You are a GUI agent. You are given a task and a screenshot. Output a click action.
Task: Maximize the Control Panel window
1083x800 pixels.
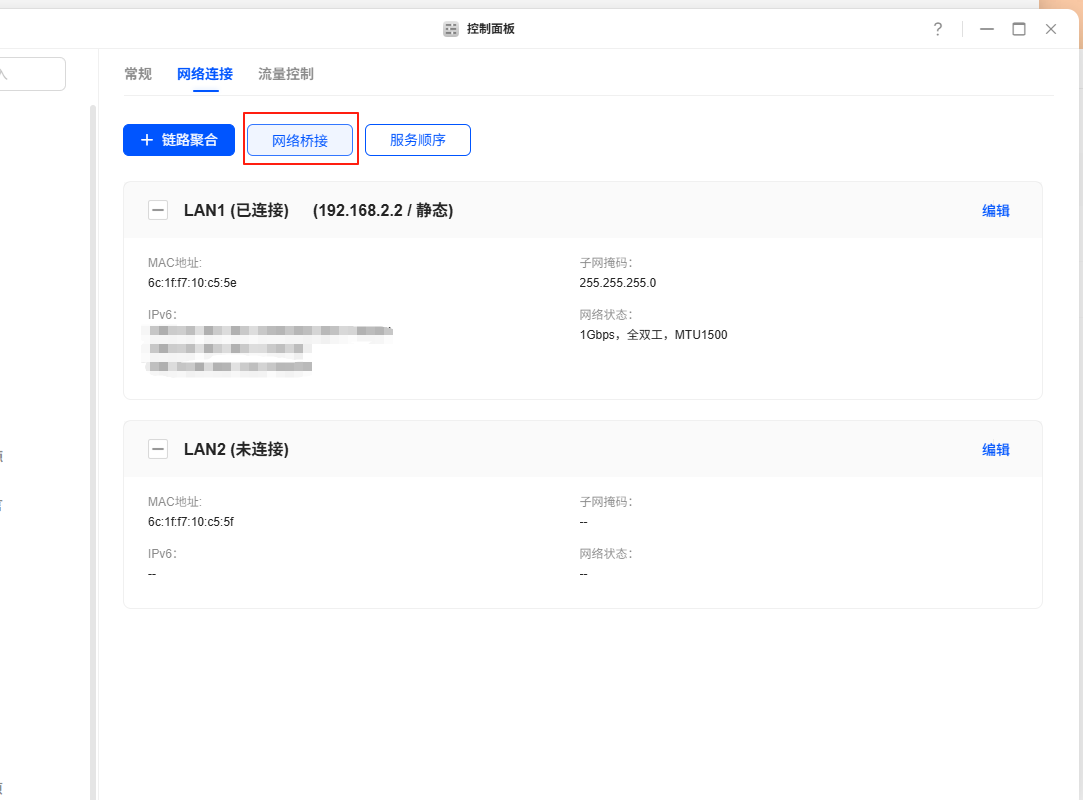[1019, 29]
